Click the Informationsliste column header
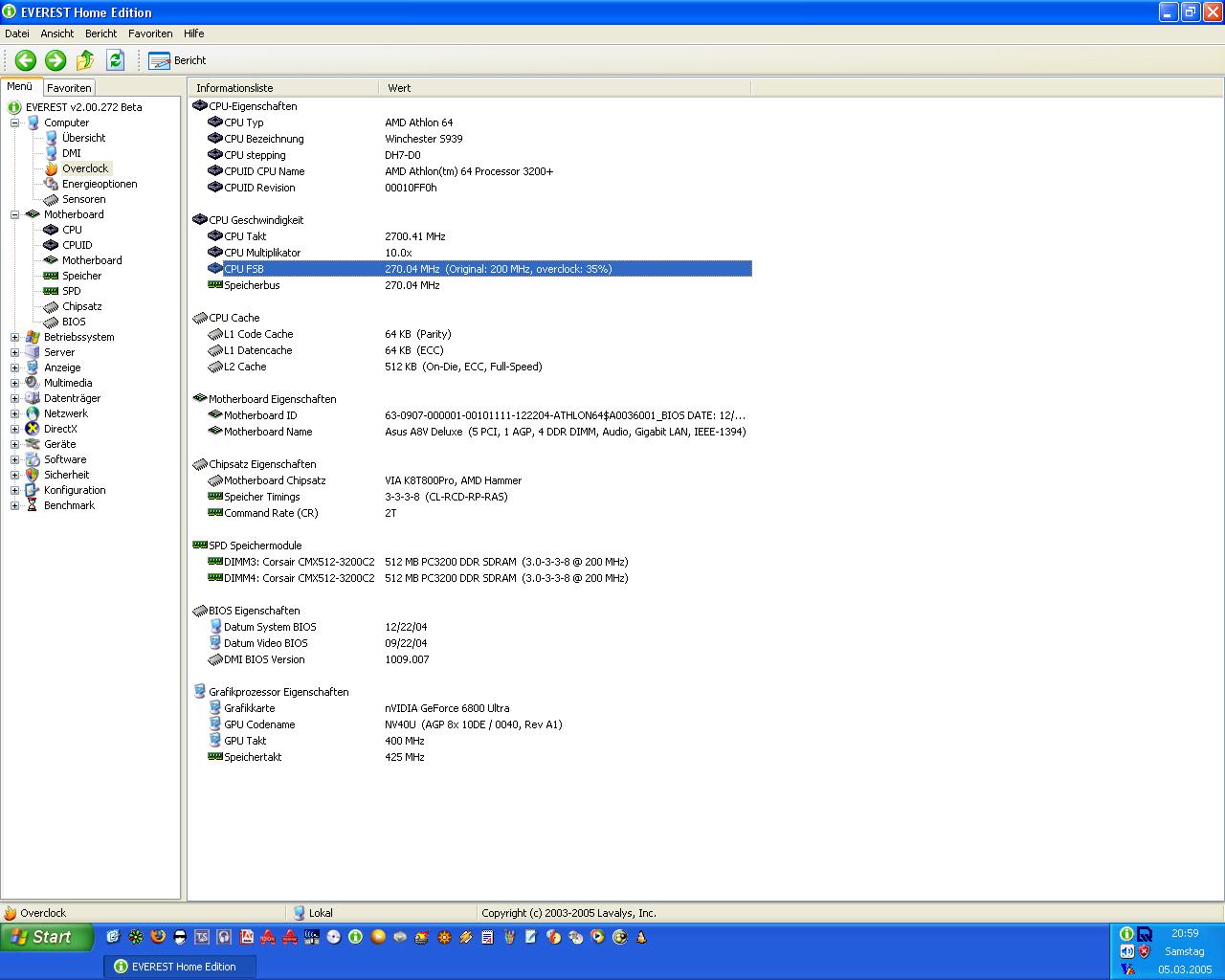The width and height of the screenshot is (1225, 980). coord(283,88)
